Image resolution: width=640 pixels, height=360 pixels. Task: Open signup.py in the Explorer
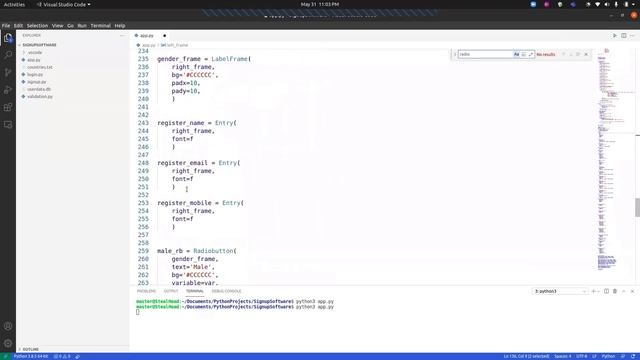pyautogui.click(x=36, y=82)
